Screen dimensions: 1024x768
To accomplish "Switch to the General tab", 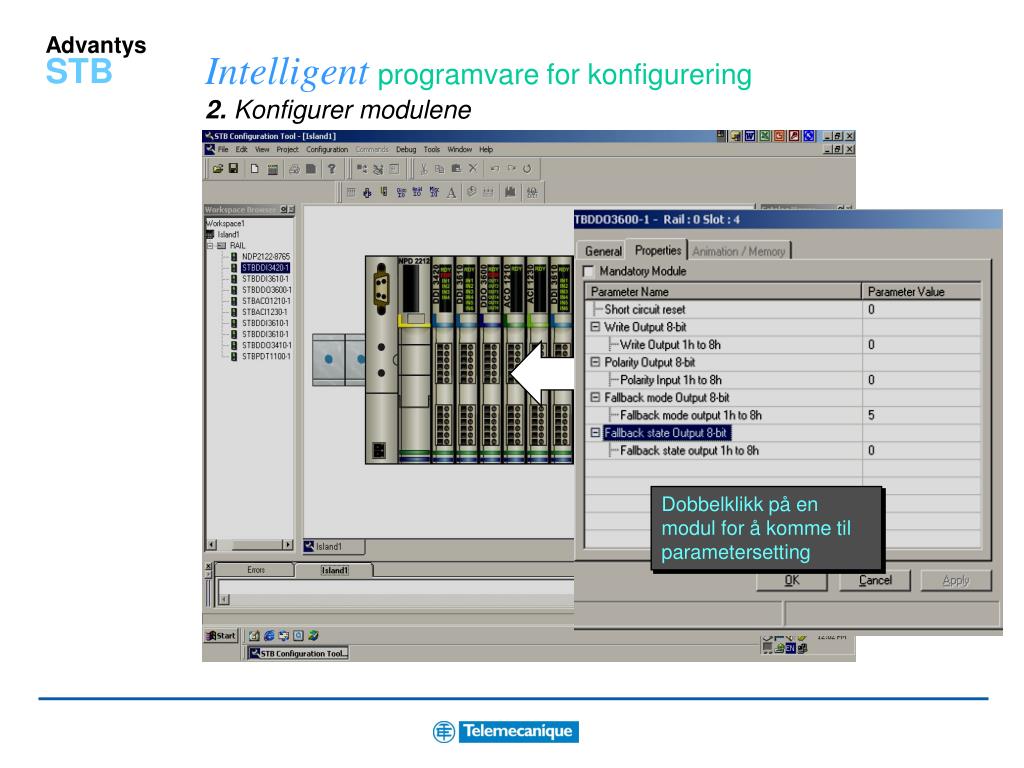I will [x=603, y=251].
